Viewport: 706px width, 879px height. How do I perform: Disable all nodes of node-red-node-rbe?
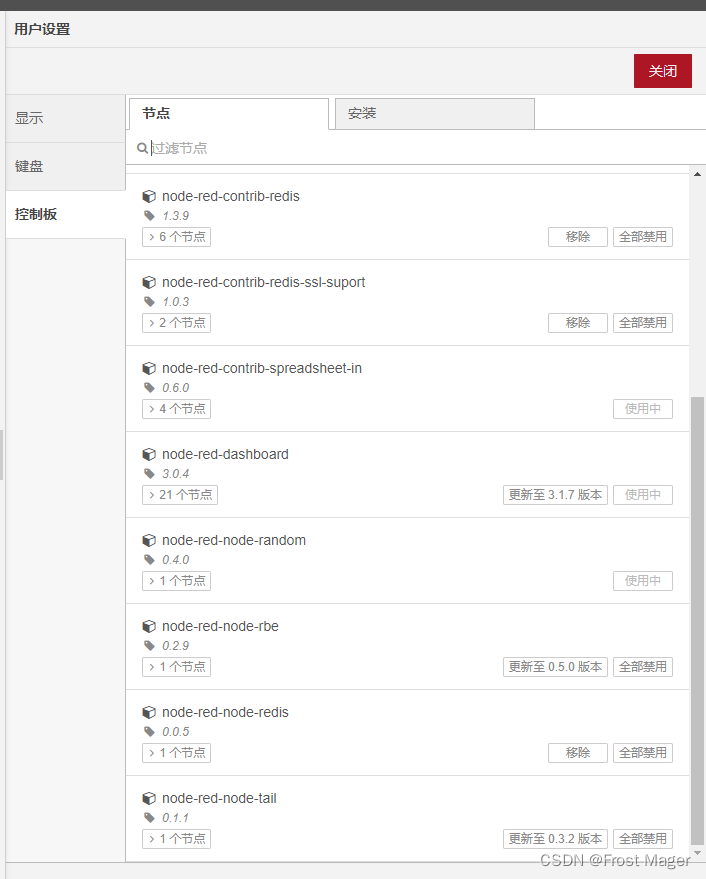click(643, 666)
